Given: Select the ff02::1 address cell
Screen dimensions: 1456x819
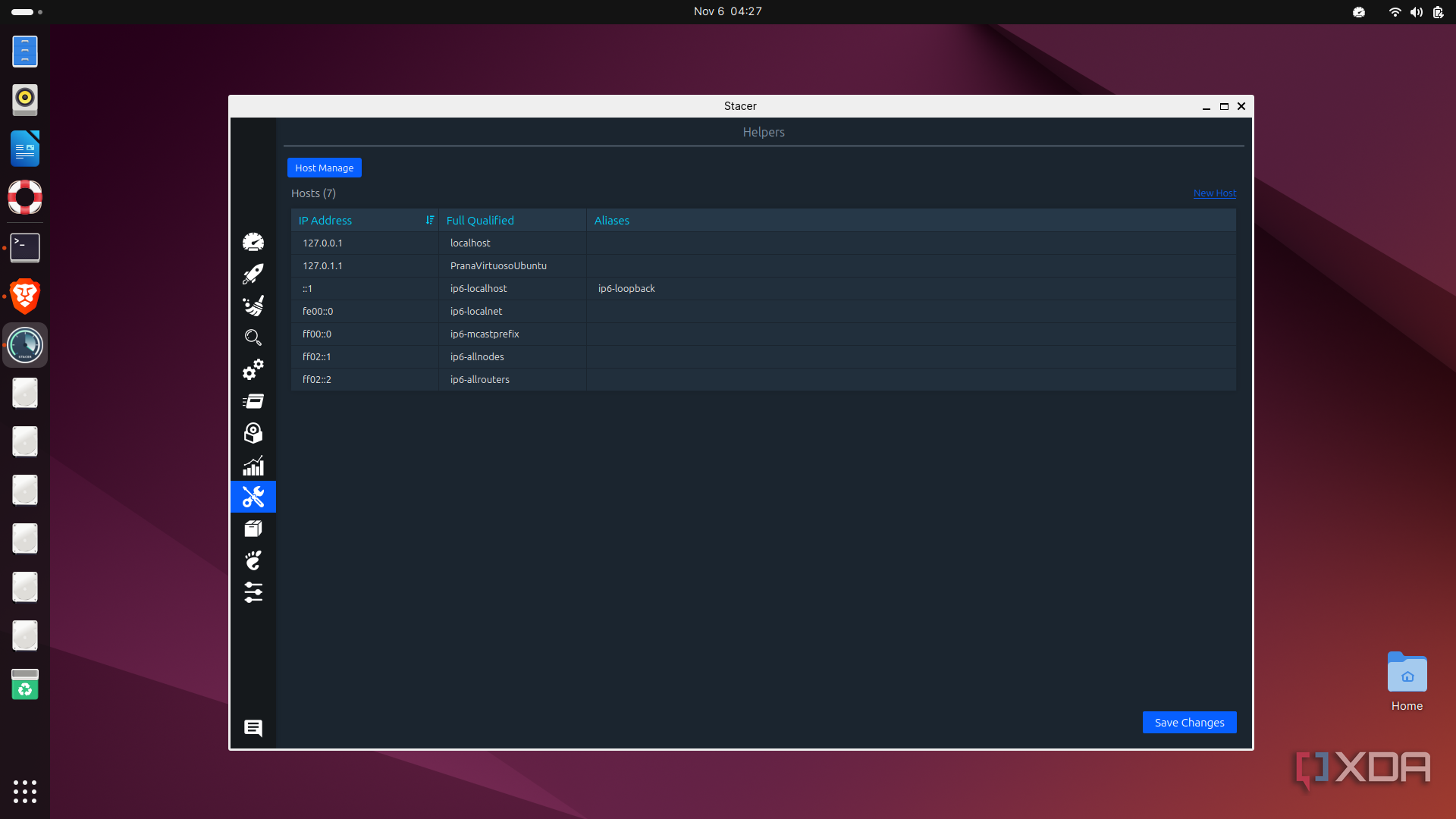Looking at the screenshot, I should (365, 356).
